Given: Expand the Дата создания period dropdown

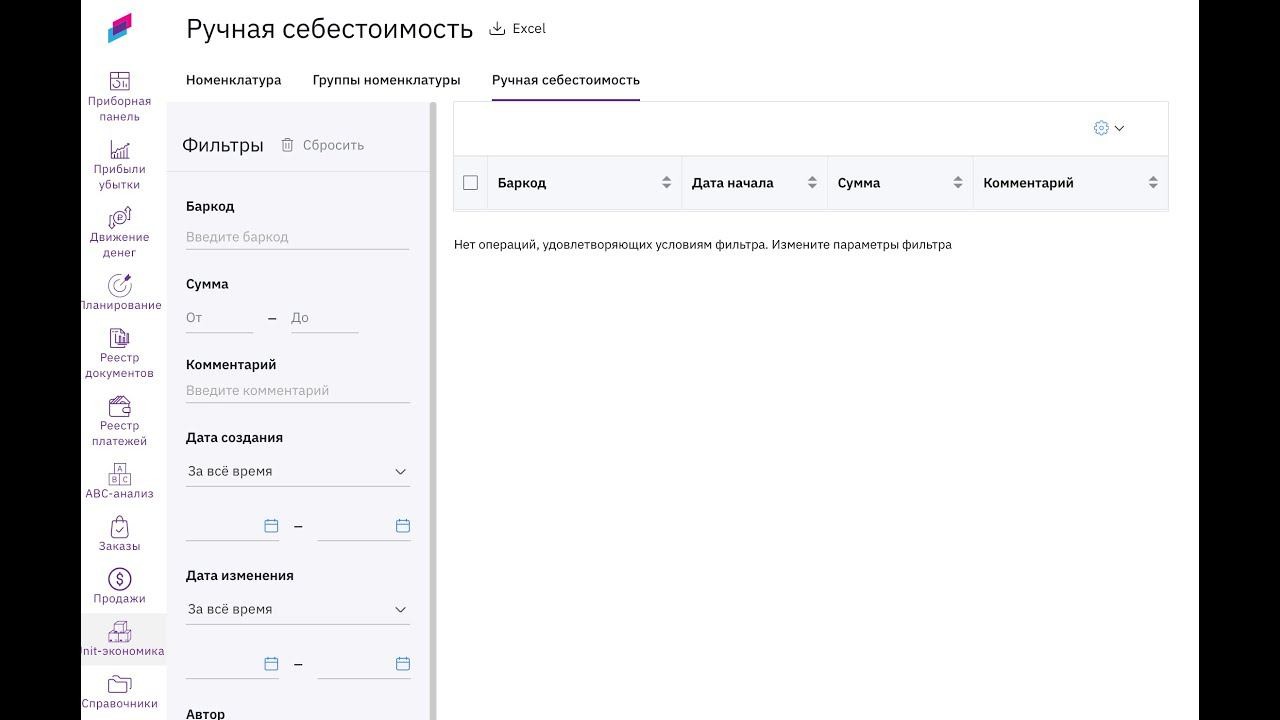Looking at the screenshot, I should [298, 471].
